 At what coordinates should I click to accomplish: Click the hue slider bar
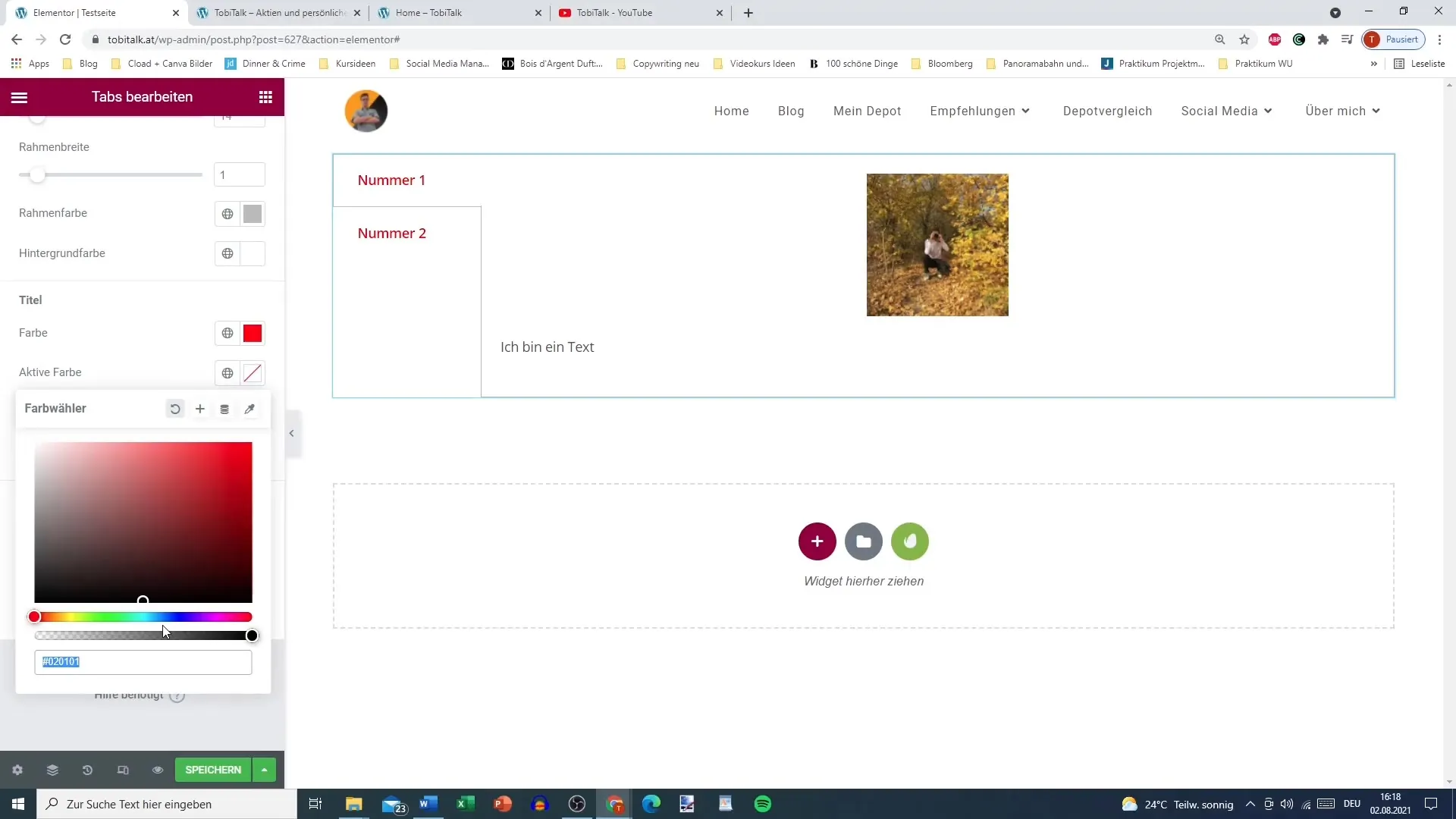pyautogui.click(x=143, y=617)
